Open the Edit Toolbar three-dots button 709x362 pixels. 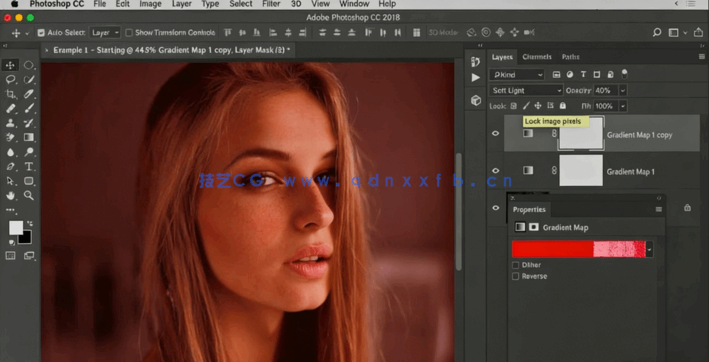pos(10,210)
